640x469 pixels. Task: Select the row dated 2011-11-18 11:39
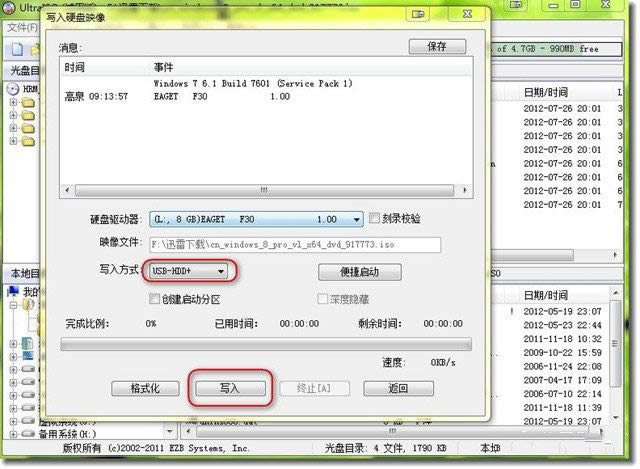click(x=562, y=408)
